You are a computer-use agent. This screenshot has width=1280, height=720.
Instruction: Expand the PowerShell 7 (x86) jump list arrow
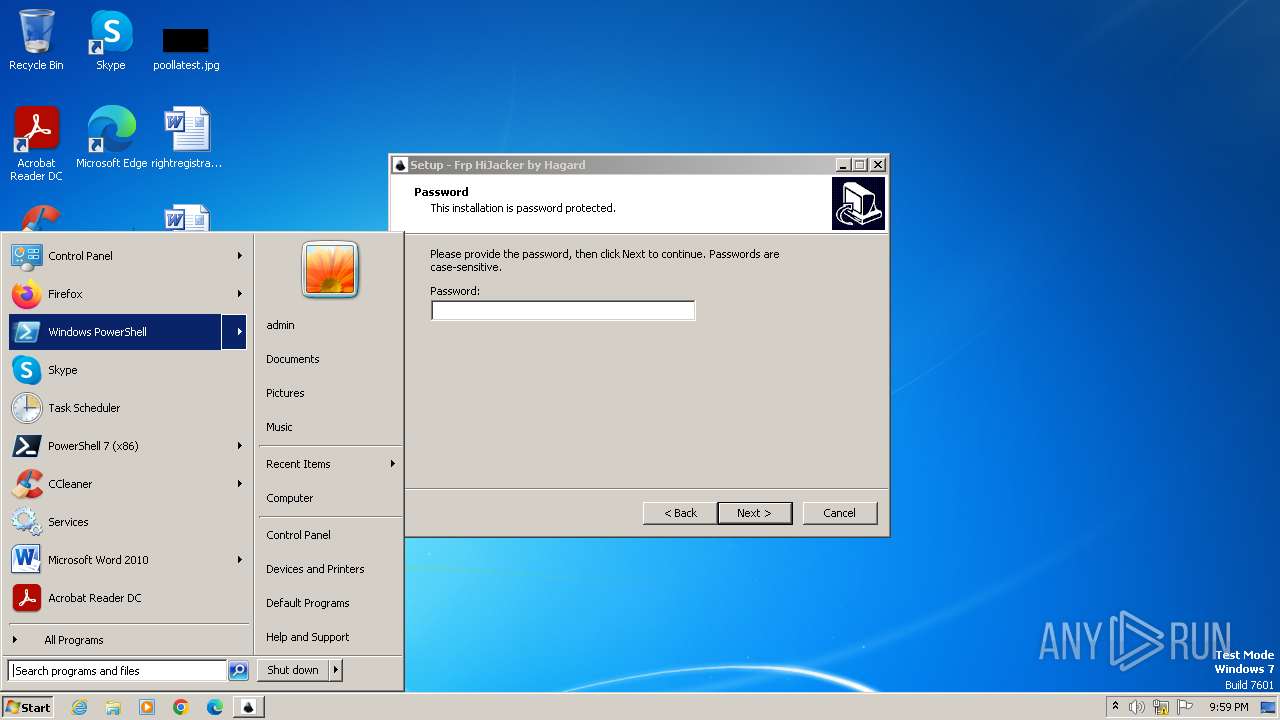[239, 446]
